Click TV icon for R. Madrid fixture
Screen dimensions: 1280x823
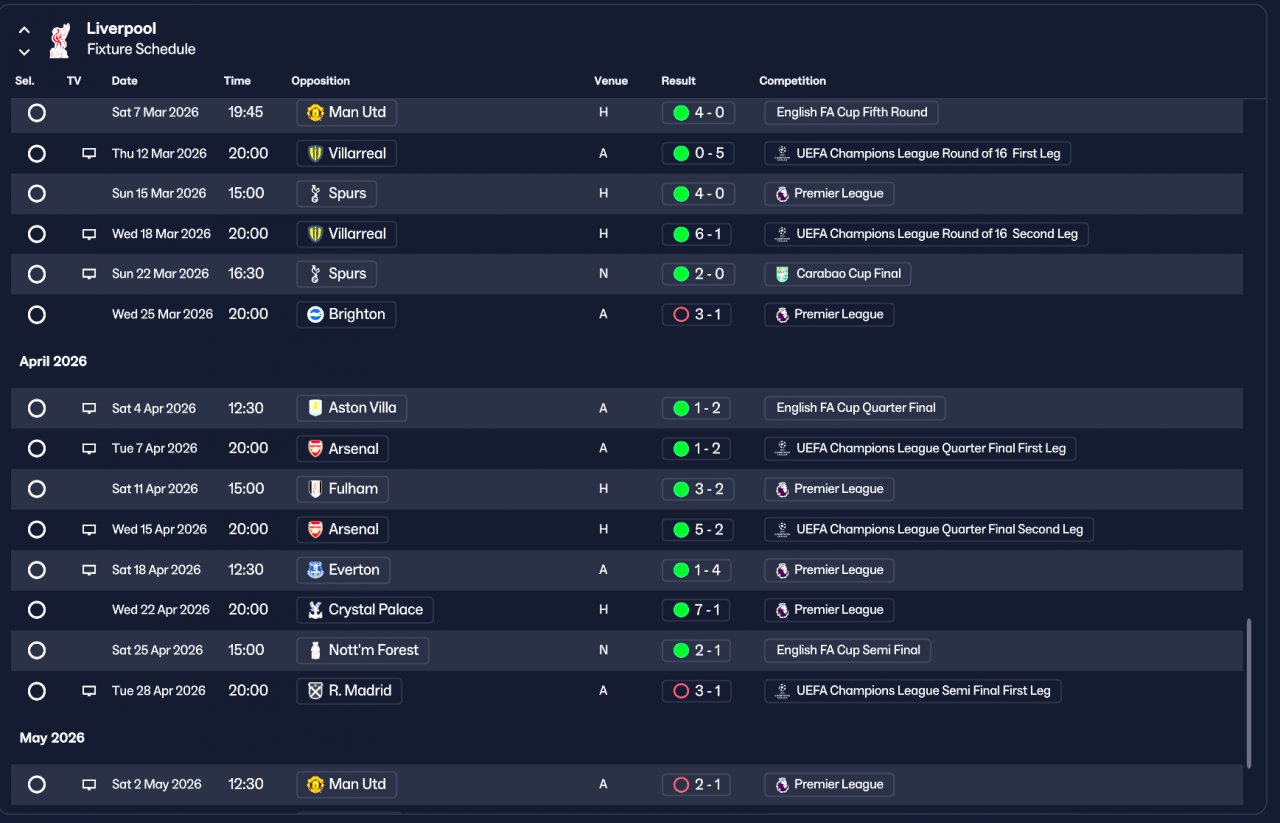89,691
